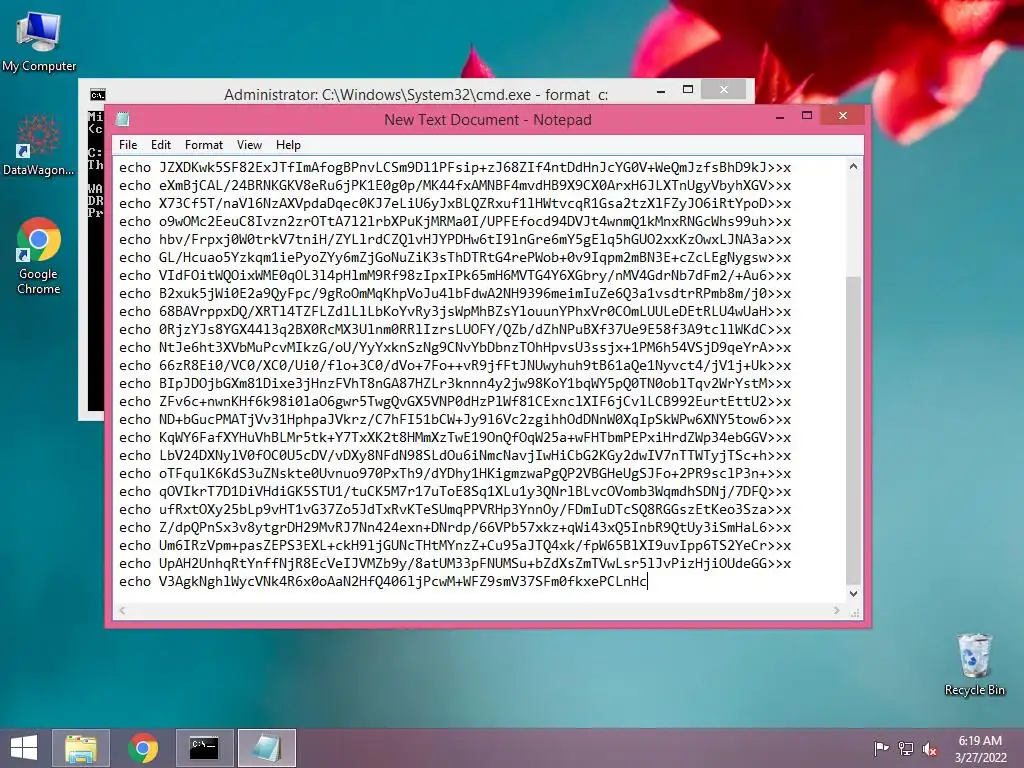This screenshot has width=1024, height=768.
Task: Click the horizontal scroll right arrow in Notepad
Action: coord(837,611)
